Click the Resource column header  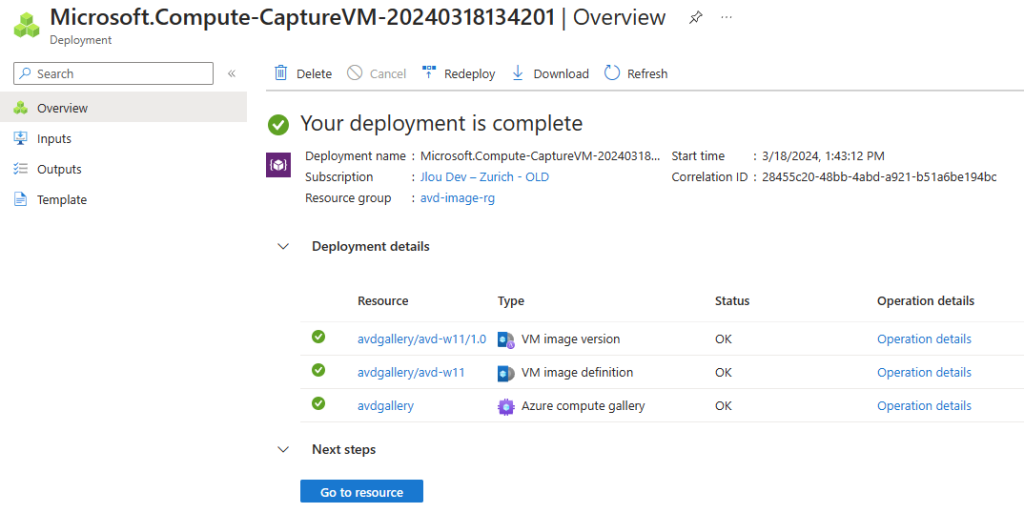pos(383,301)
